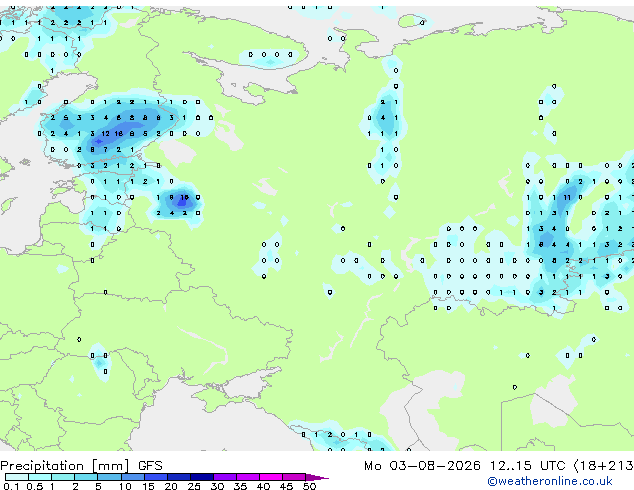The width and height of the screenshot is (634, 490).
Task: Click the 'Precipitation [mm] GFS' title
Action: (81, 466)
